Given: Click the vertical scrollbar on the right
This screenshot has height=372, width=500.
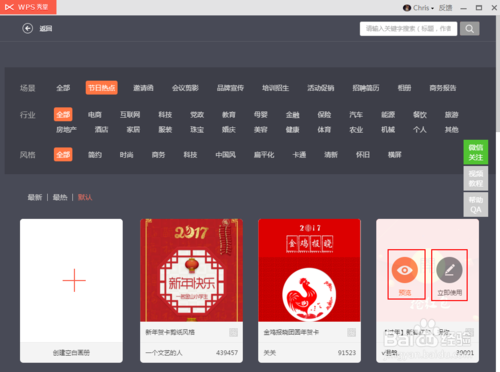Looking at the screenshot, I should coord(498,73).
